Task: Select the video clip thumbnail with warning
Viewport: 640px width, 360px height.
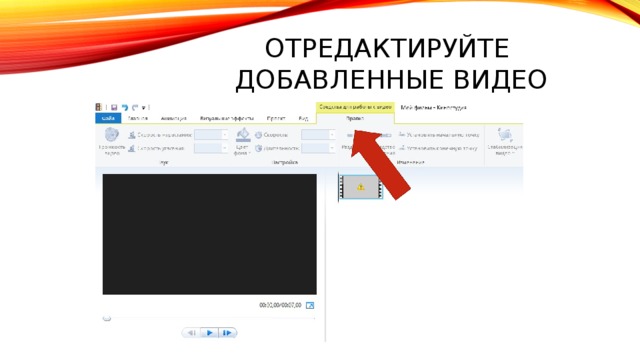Action: (x=360, y=187)
